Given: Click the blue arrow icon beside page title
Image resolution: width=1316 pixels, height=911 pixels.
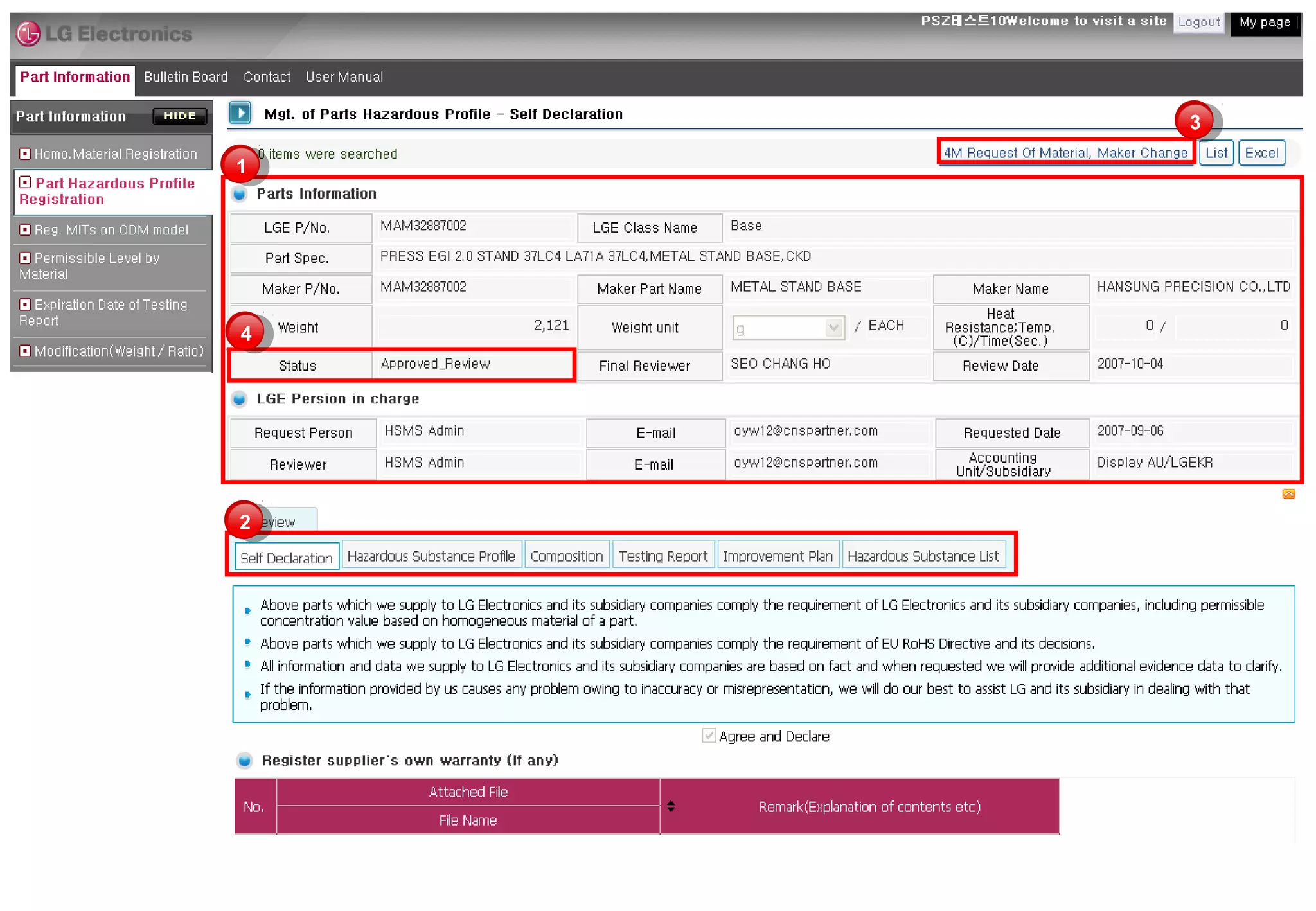Looking at the screenshot, I should point(240,114).
